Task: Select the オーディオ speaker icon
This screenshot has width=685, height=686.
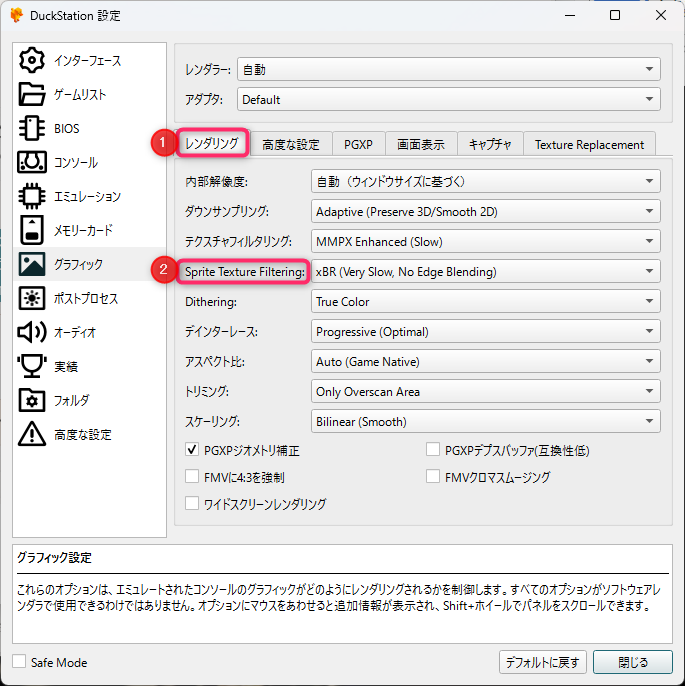Action: 33,332
